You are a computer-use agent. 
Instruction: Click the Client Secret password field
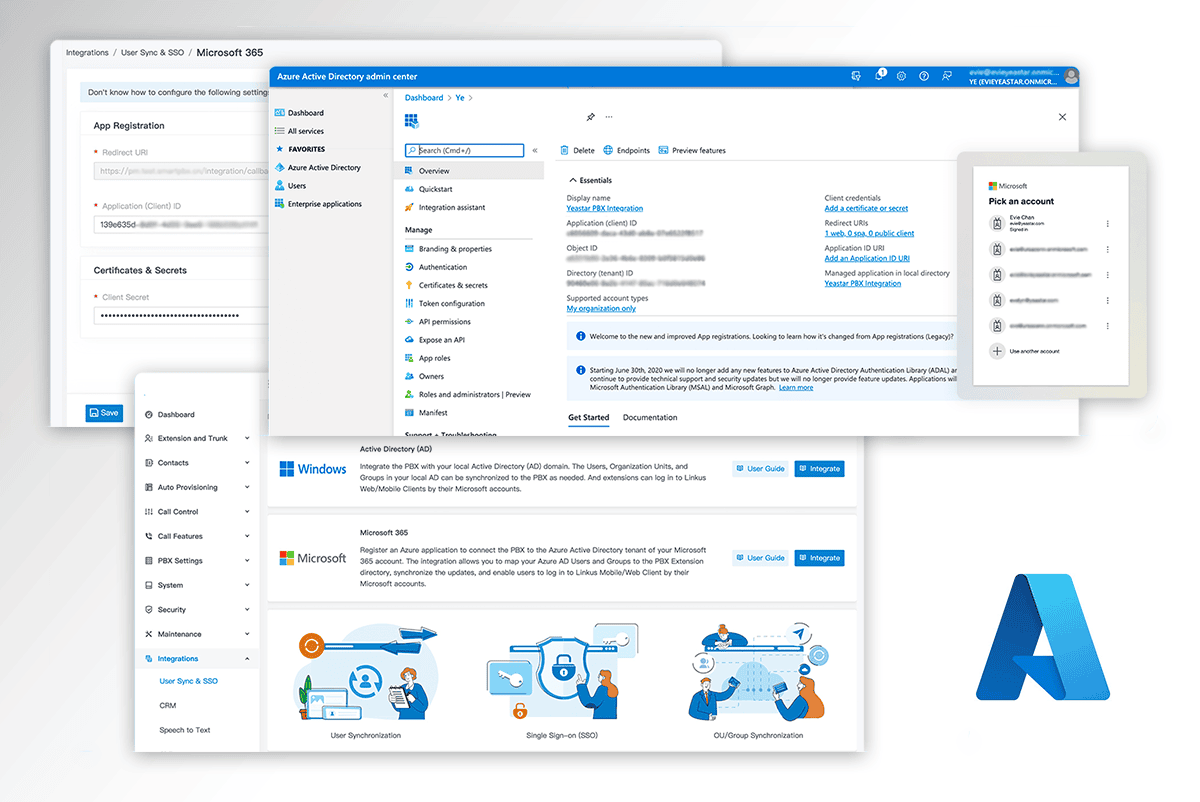click(182, 316)
